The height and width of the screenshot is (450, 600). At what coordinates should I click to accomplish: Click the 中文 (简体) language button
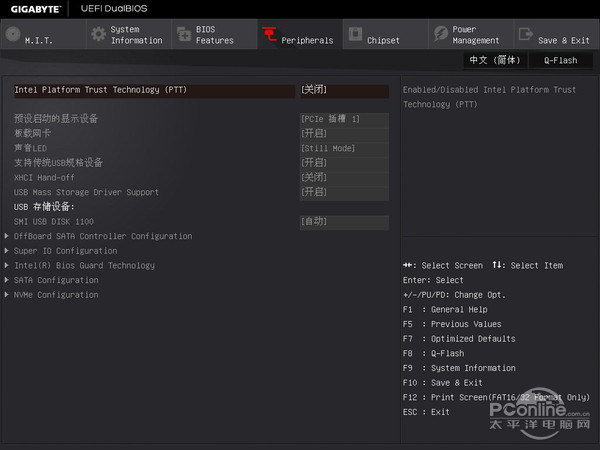click(495, 60)
